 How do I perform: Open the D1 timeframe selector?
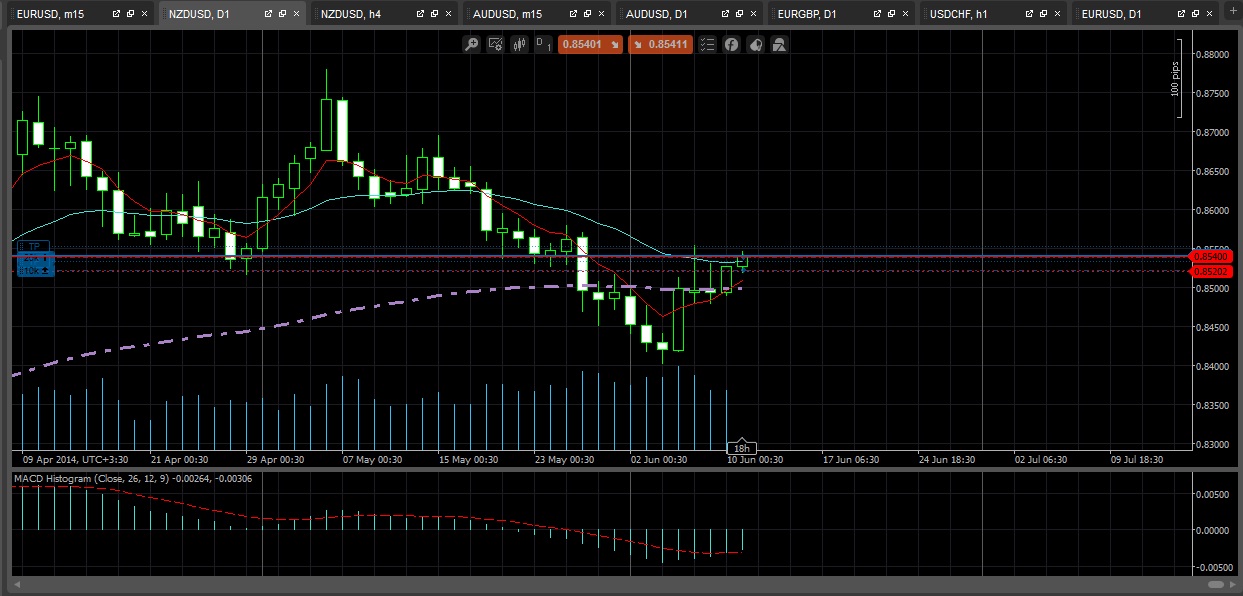coord(544,45)
